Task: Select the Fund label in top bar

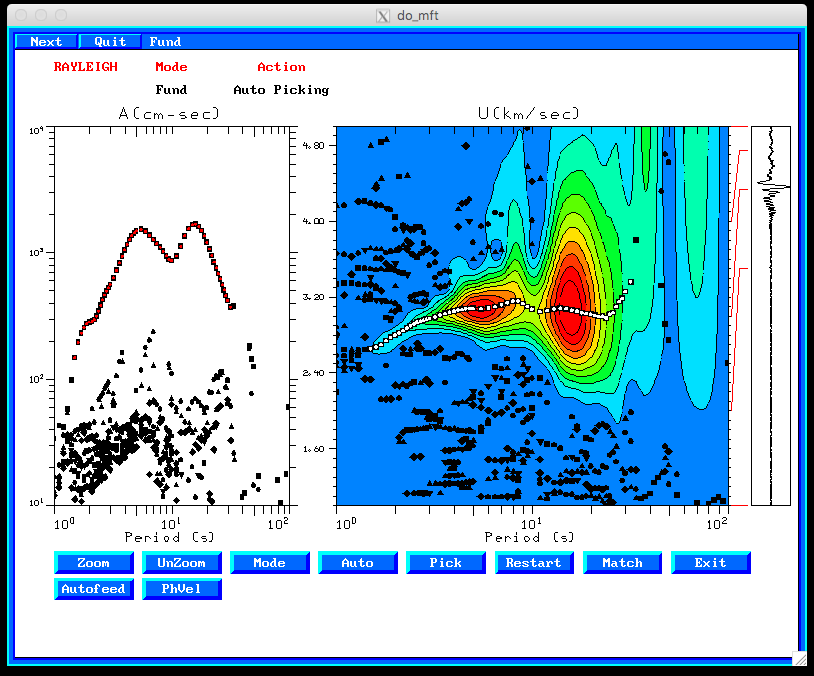Action: click(x=165, y=42)
